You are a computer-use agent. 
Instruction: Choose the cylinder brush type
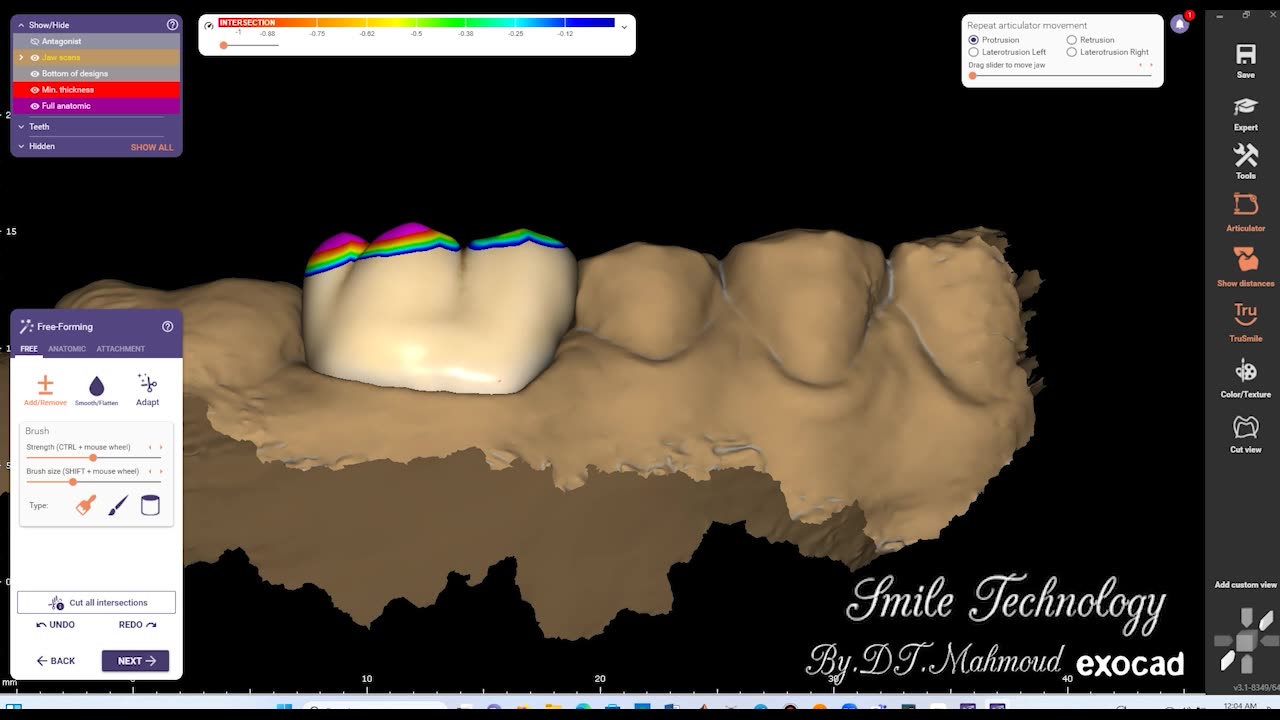click(150, 505)
